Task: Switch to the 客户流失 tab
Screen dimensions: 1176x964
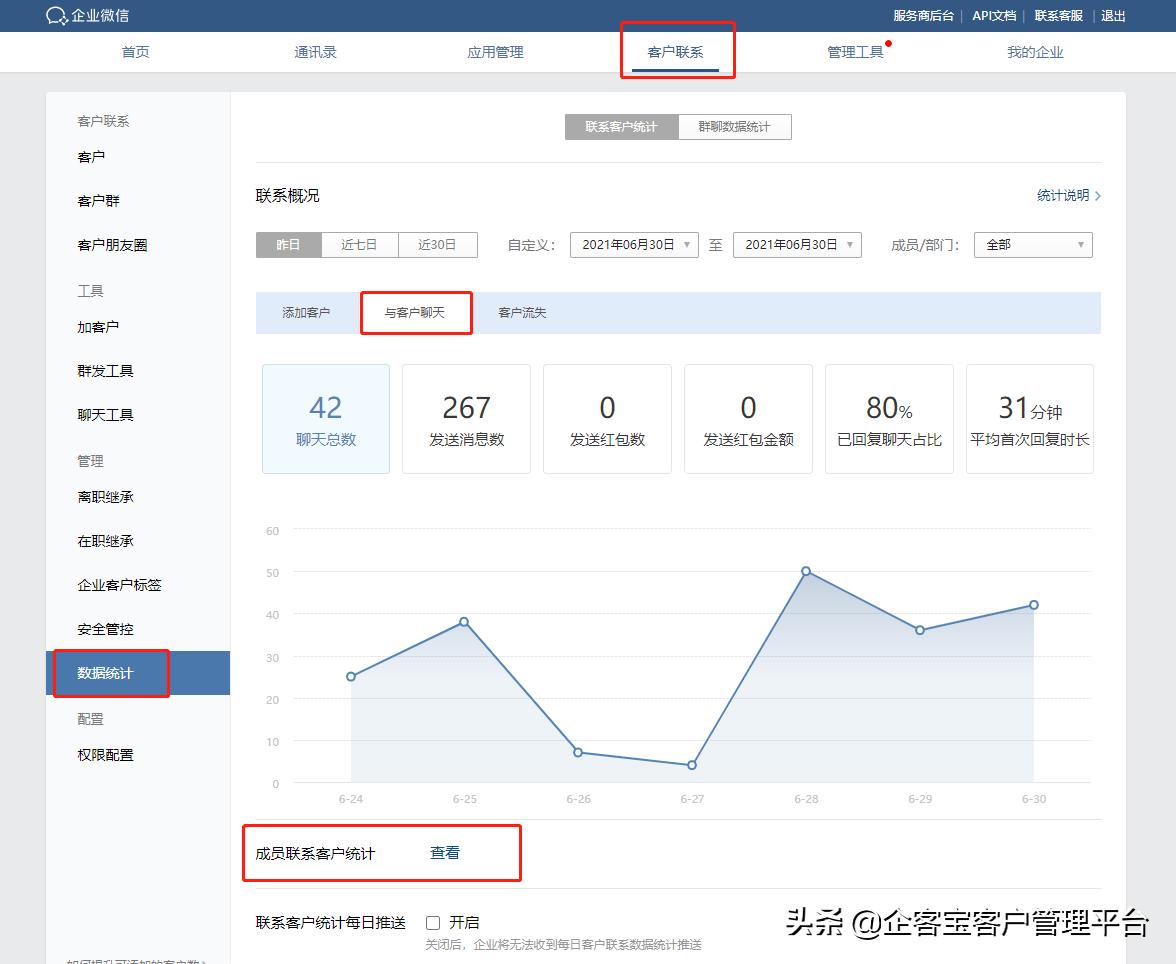Action: 520,311
